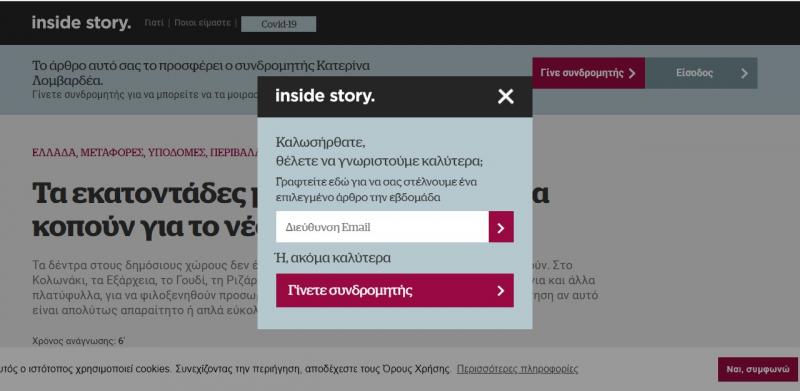Click the banner text Το άρθρο αυτό σας το προσφέρει

pos(201,73)
